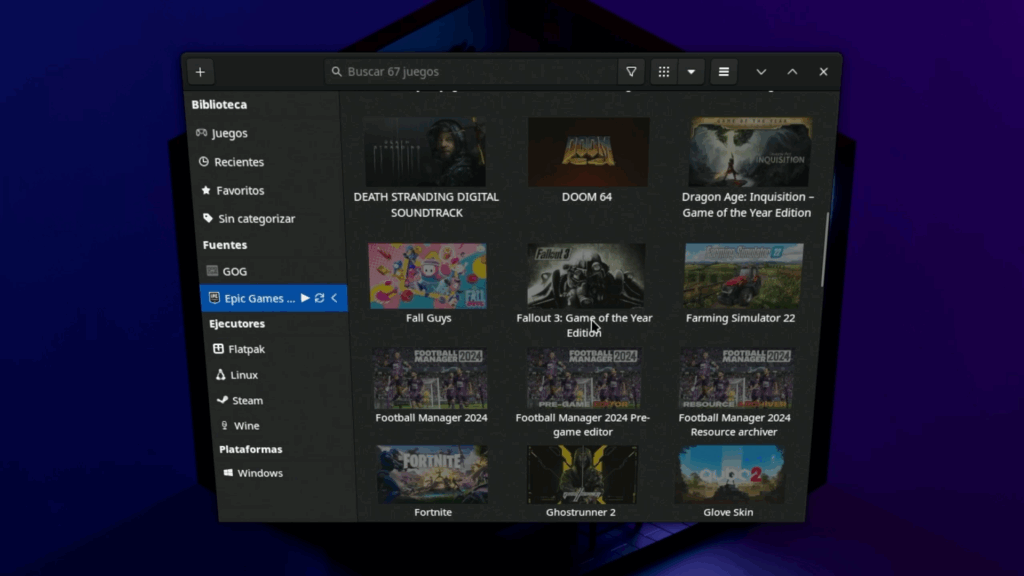Click the game grid vertical scrollbar
The image size is (1024, 576).
tap(824, 249)
